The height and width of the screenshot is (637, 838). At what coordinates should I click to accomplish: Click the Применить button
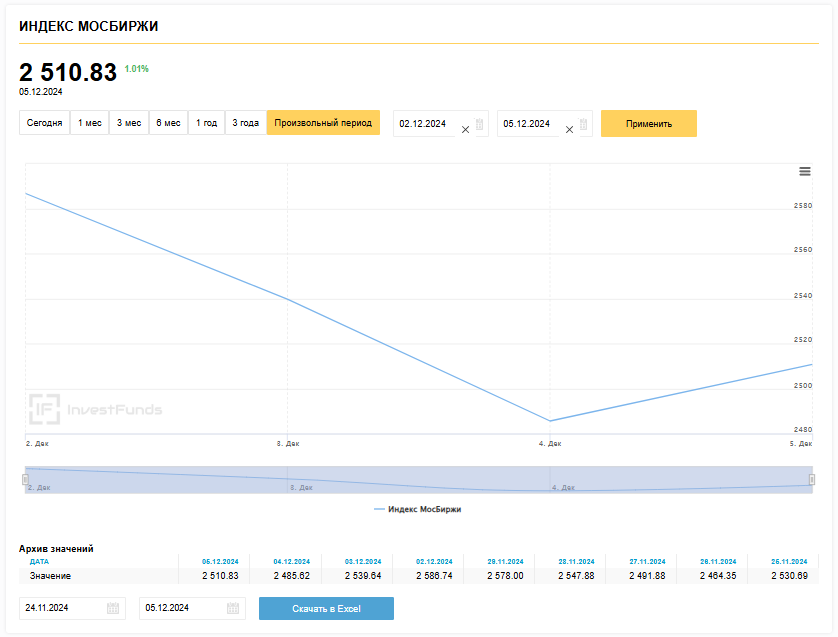coord(649,123)
